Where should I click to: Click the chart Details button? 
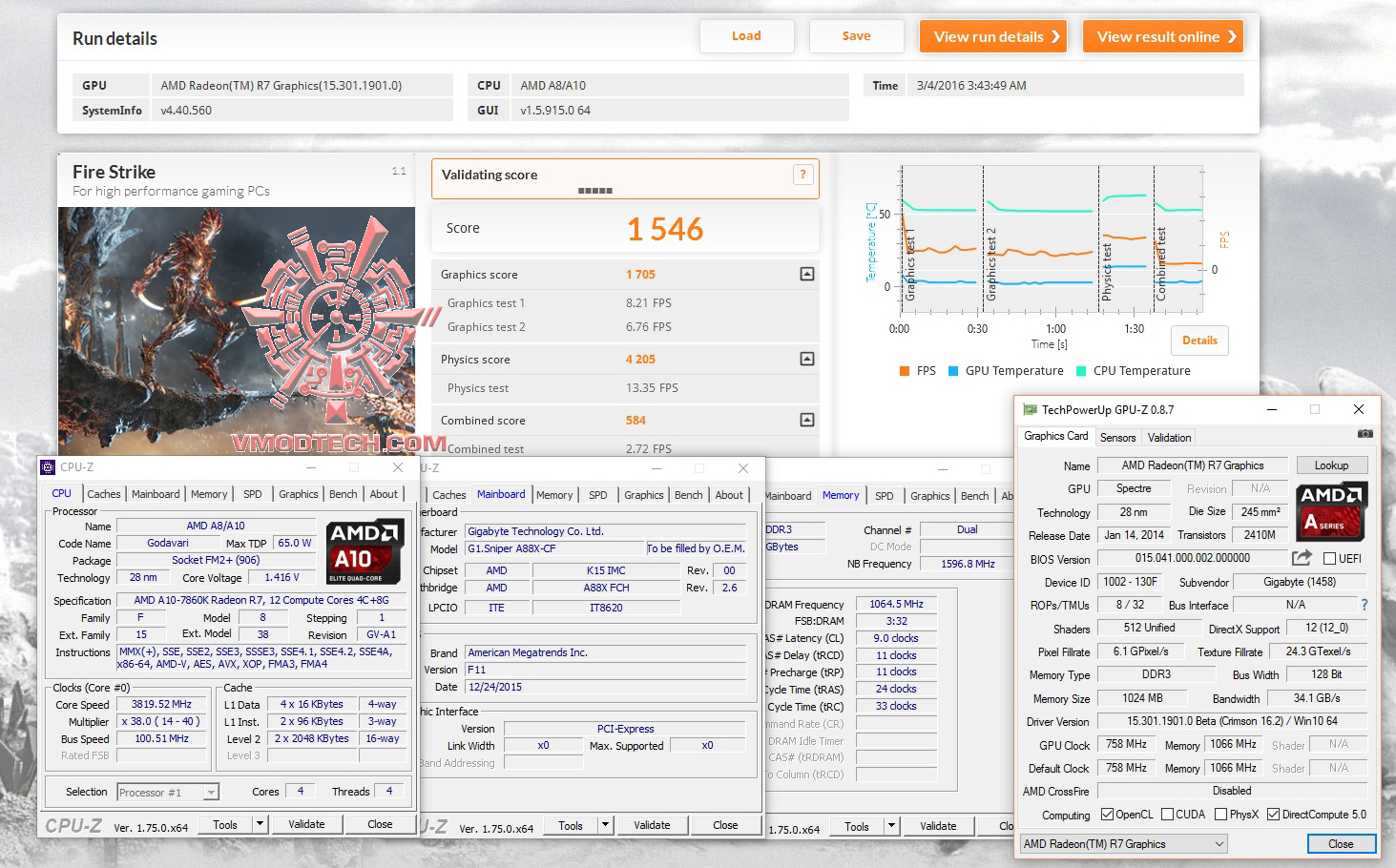pyautogui.click(x=1199, y=341)
